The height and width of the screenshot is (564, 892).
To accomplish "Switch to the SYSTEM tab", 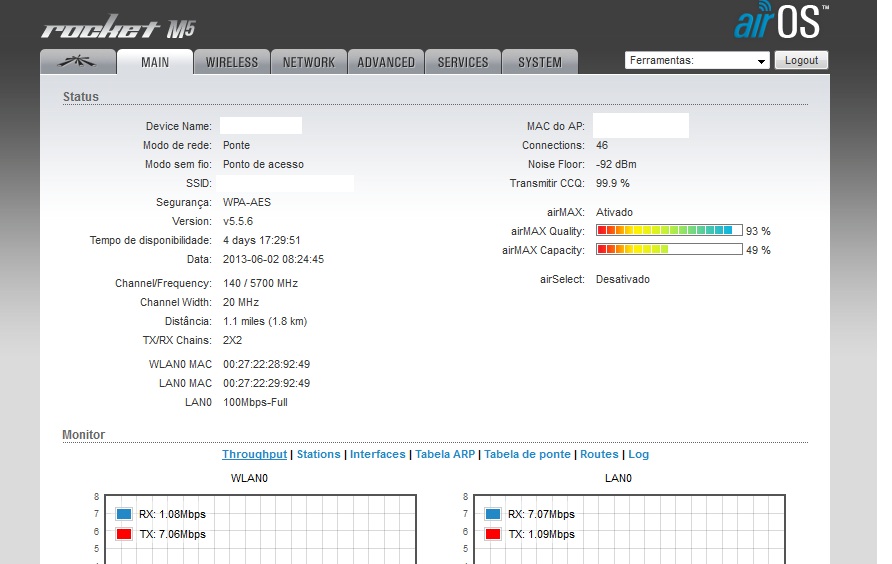I will click(x=540, y=61).
